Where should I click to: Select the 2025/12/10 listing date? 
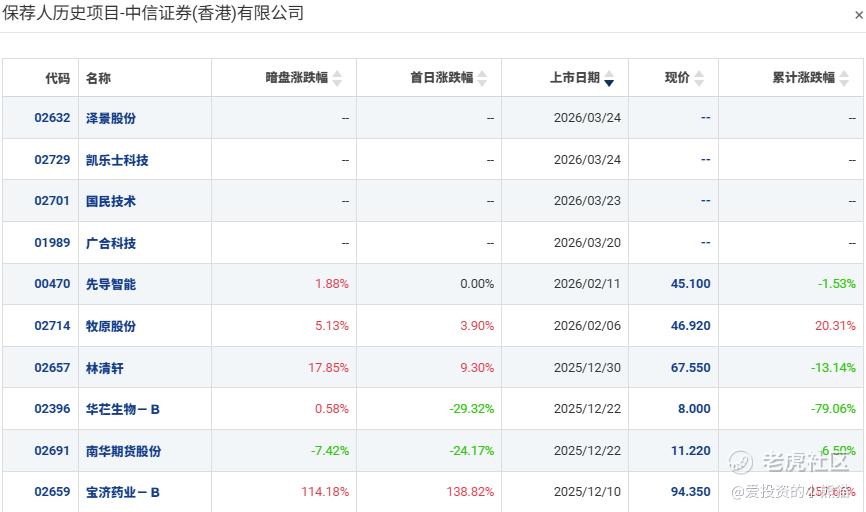coord(588,491)
